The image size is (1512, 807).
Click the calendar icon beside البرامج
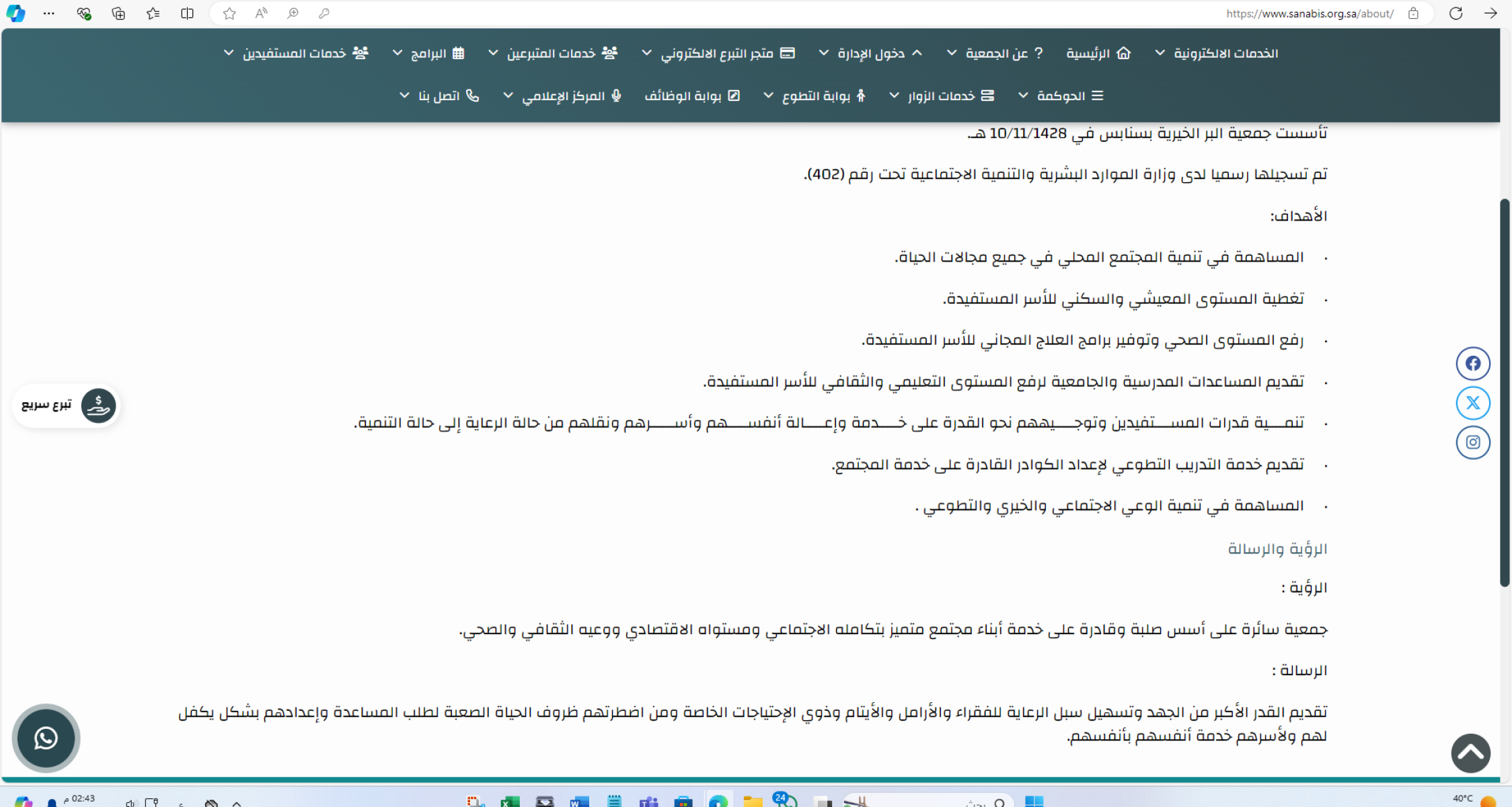[459, 53]
